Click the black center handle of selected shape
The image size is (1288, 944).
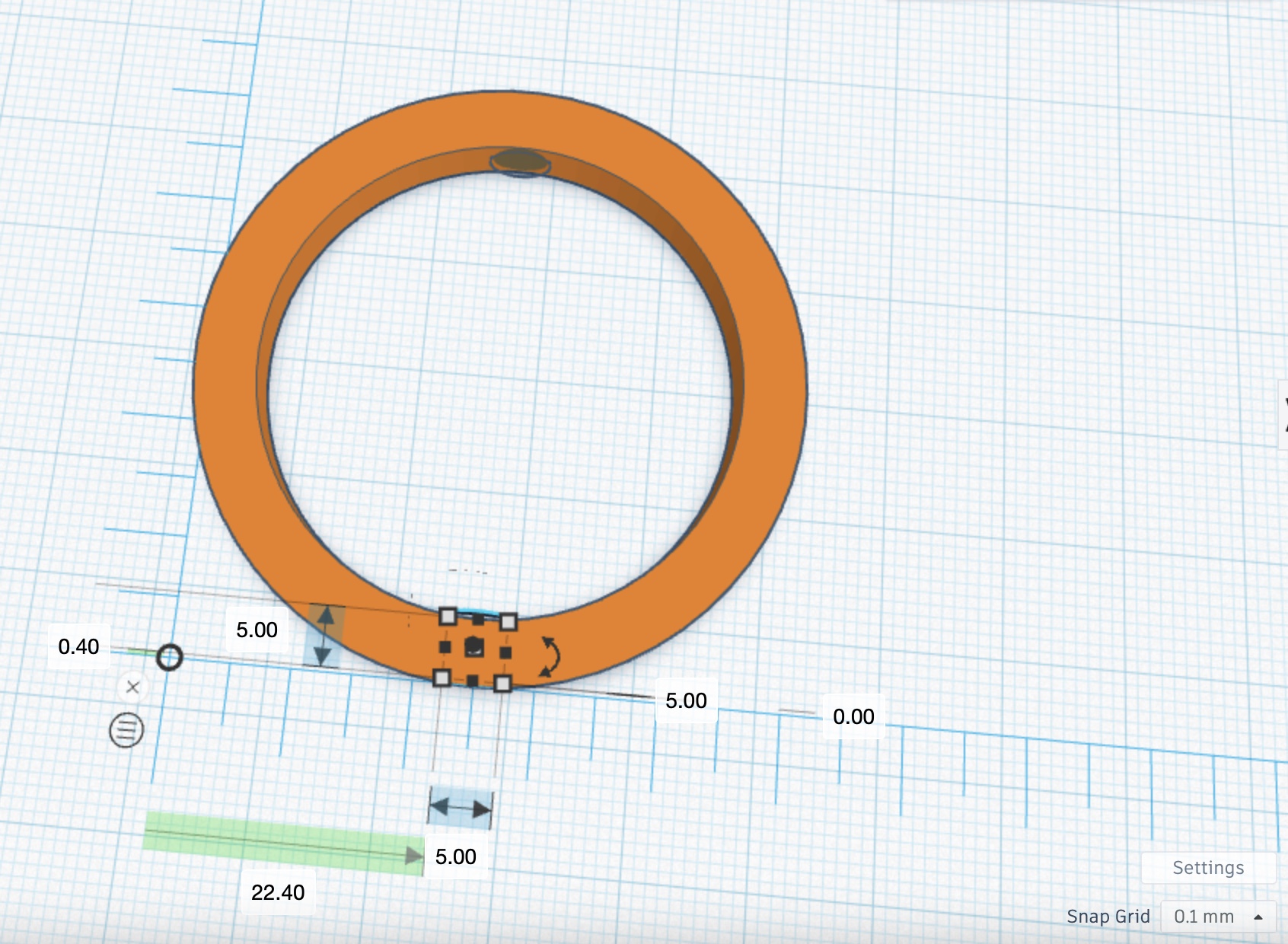click(x=474, y=647)
